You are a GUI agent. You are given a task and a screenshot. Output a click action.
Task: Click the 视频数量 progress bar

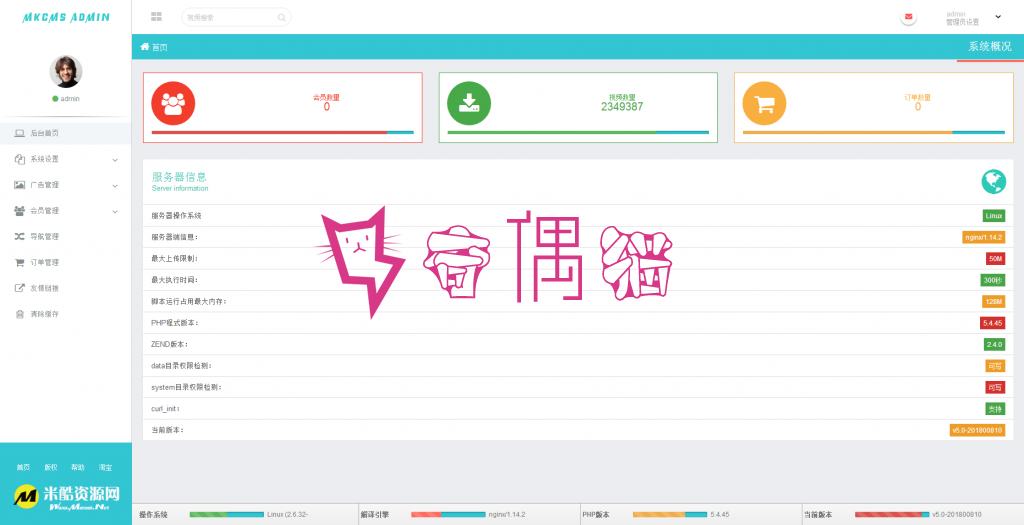click(x=578, y=132)
